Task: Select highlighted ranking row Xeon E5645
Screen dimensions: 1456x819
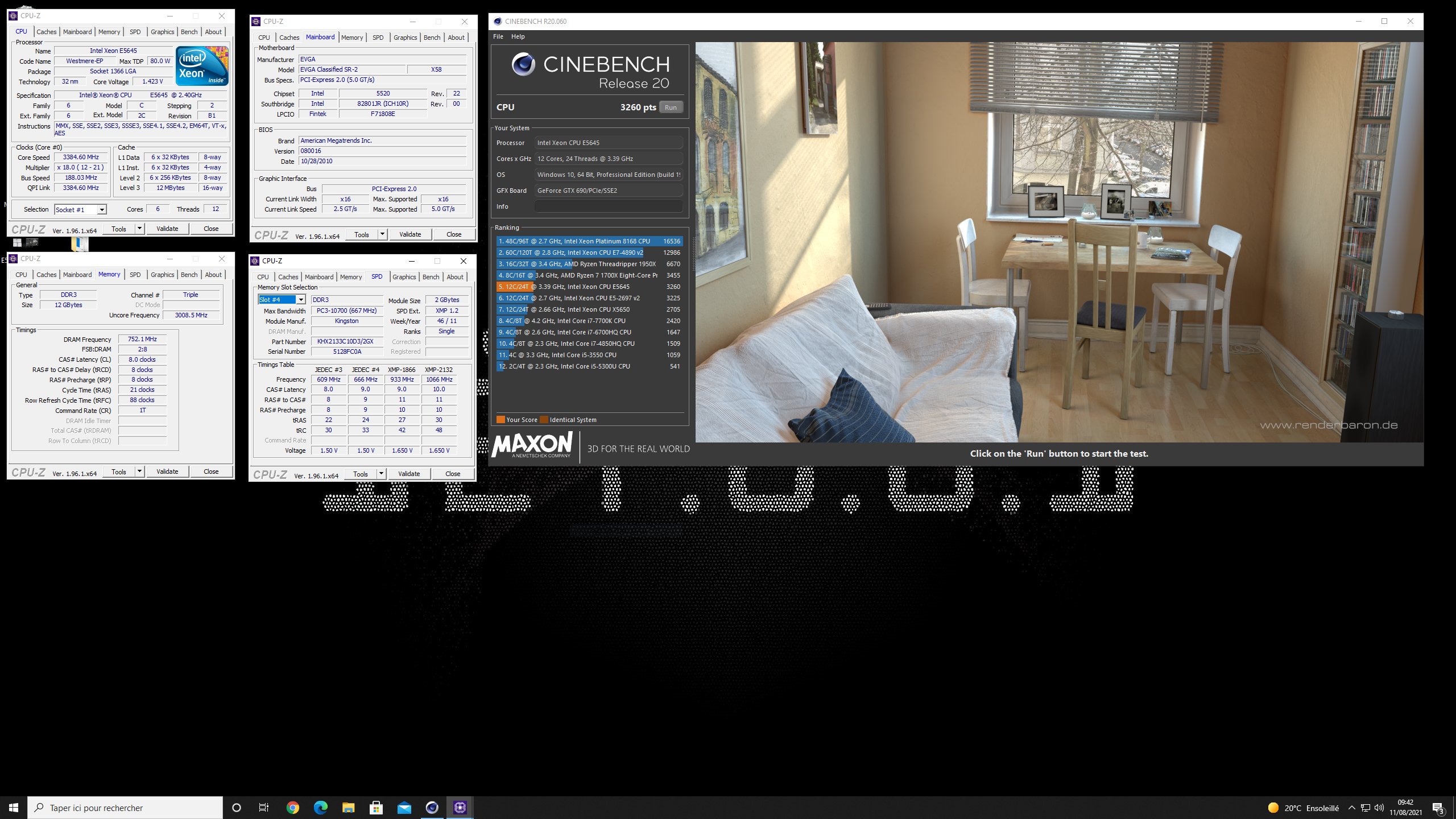Action: pos(589,287)
